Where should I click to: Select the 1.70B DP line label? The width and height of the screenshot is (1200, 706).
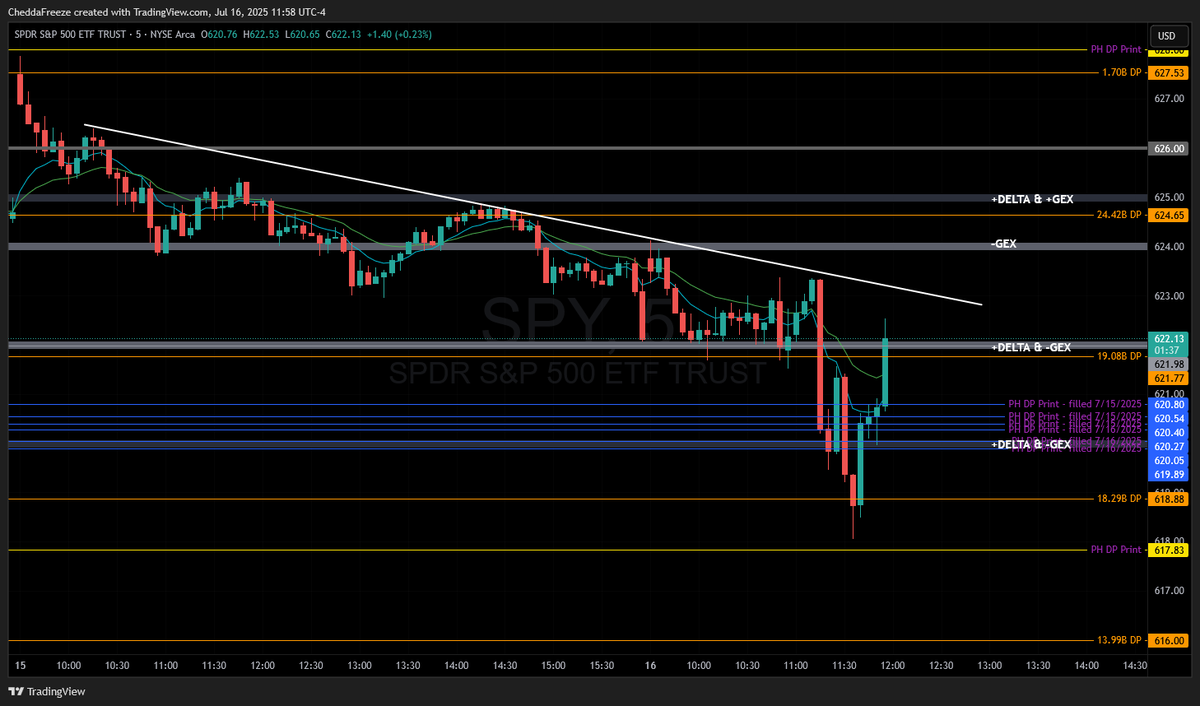(x=1120, y=73)
